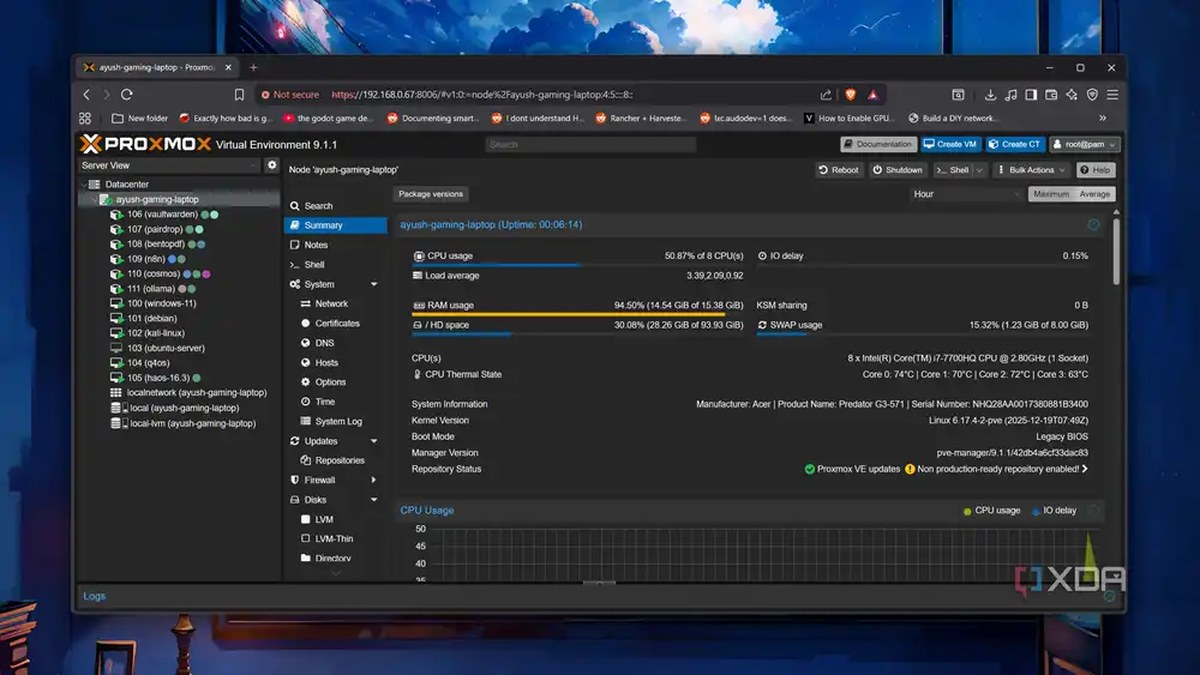Click Create CT
This screenshot has width=1200, height=675.
[1015, 144]
